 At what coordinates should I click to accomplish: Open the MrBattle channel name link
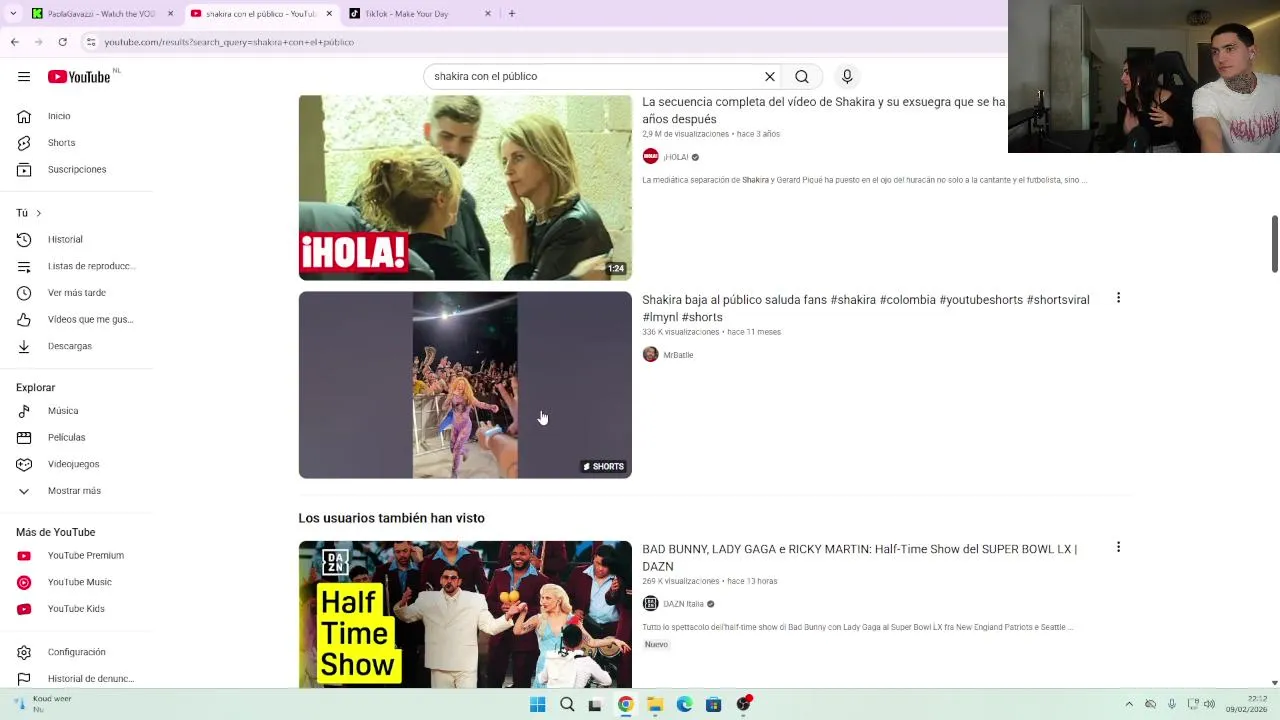click(x=678, y=355)
